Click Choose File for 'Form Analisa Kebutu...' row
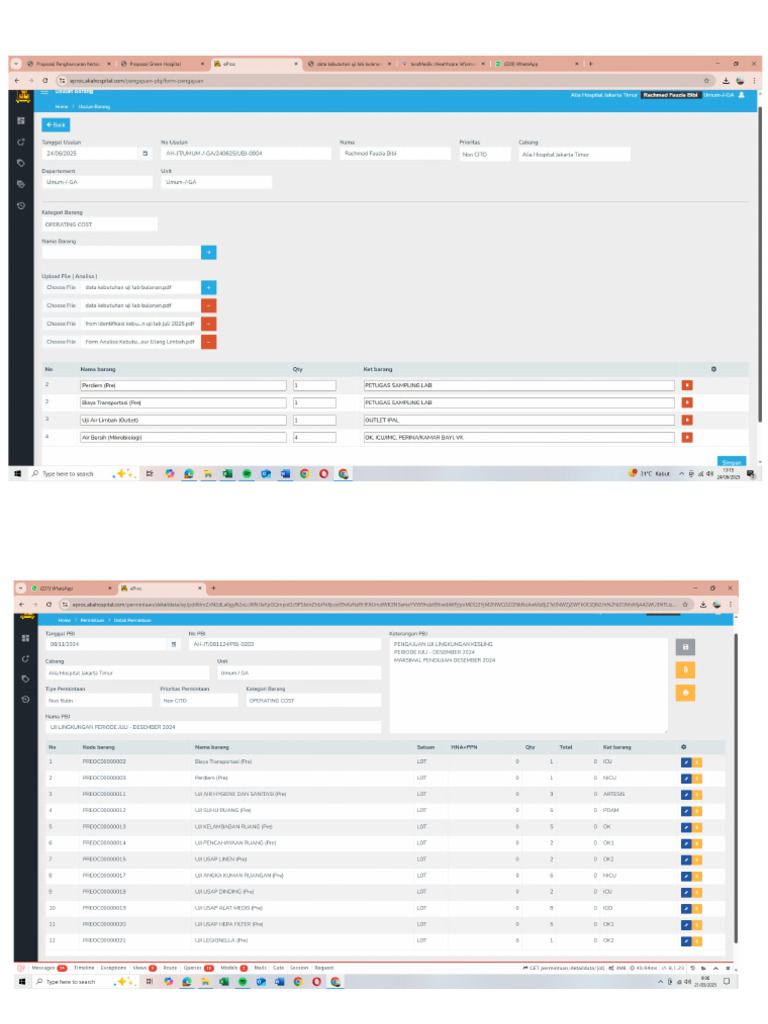768x1024 pixels. 61,342
